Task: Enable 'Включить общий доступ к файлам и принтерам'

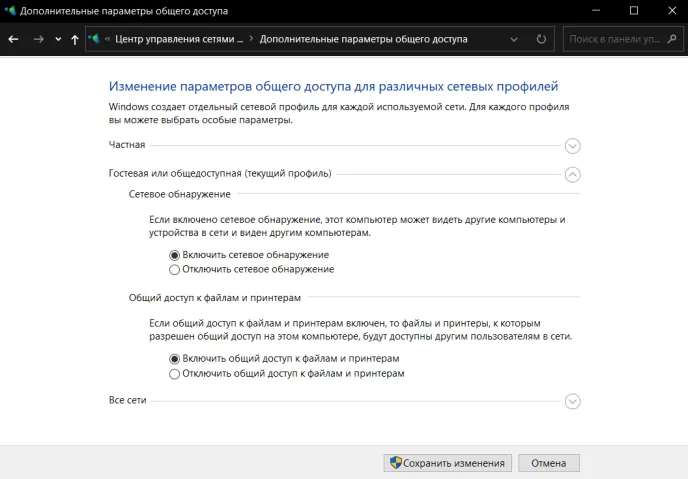Action: tap(175, 358)
